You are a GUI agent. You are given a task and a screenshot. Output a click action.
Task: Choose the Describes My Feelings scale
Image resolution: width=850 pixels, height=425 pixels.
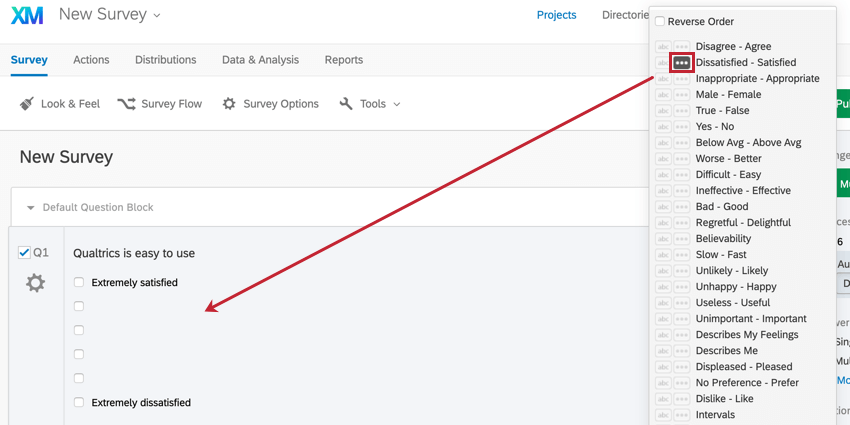[x=747, y=334]
